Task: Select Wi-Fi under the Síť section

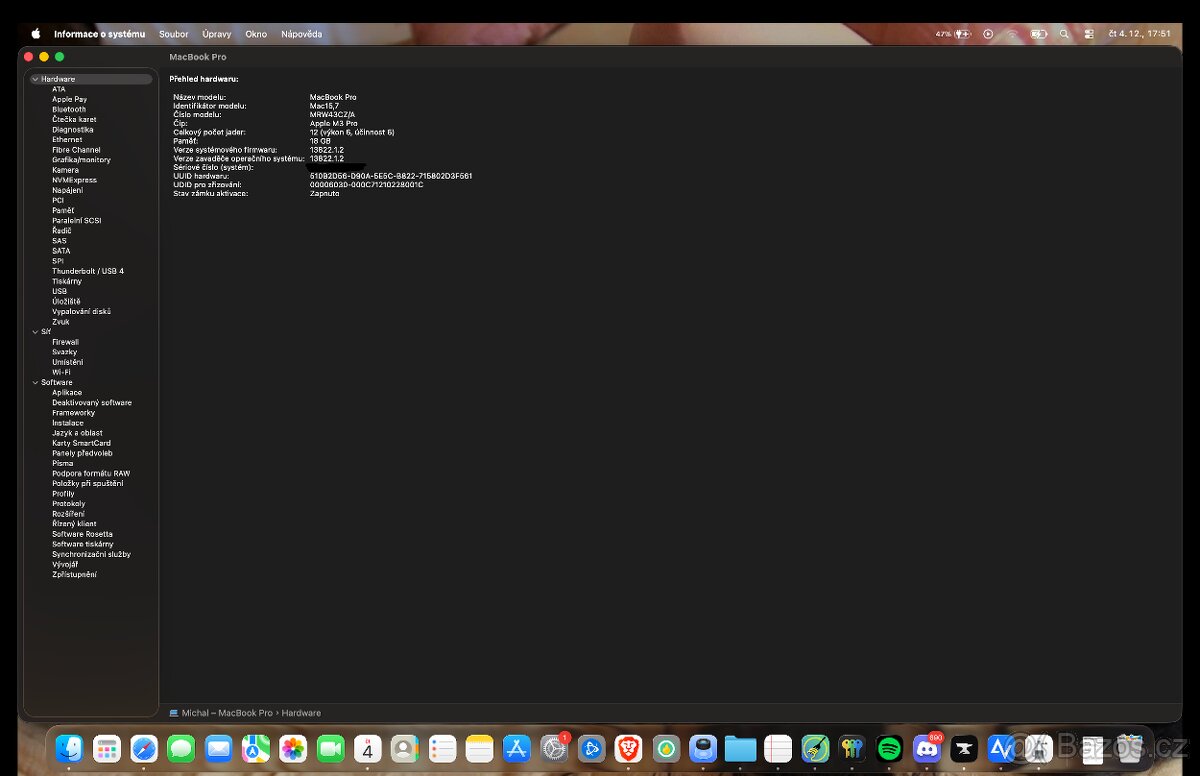Action: (62, 371)
